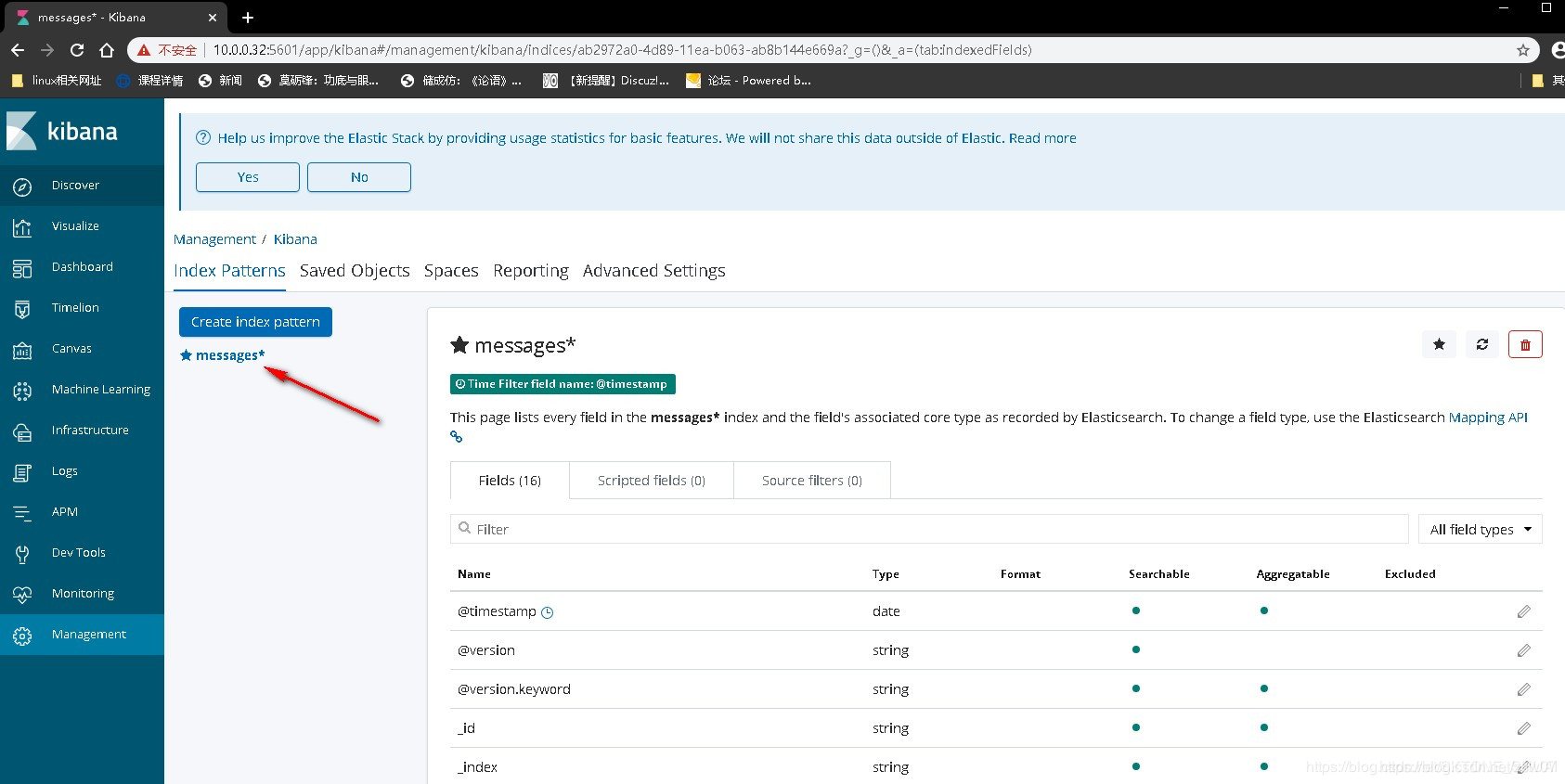
Task: Click the _index field name
Action: click(477, 767)
